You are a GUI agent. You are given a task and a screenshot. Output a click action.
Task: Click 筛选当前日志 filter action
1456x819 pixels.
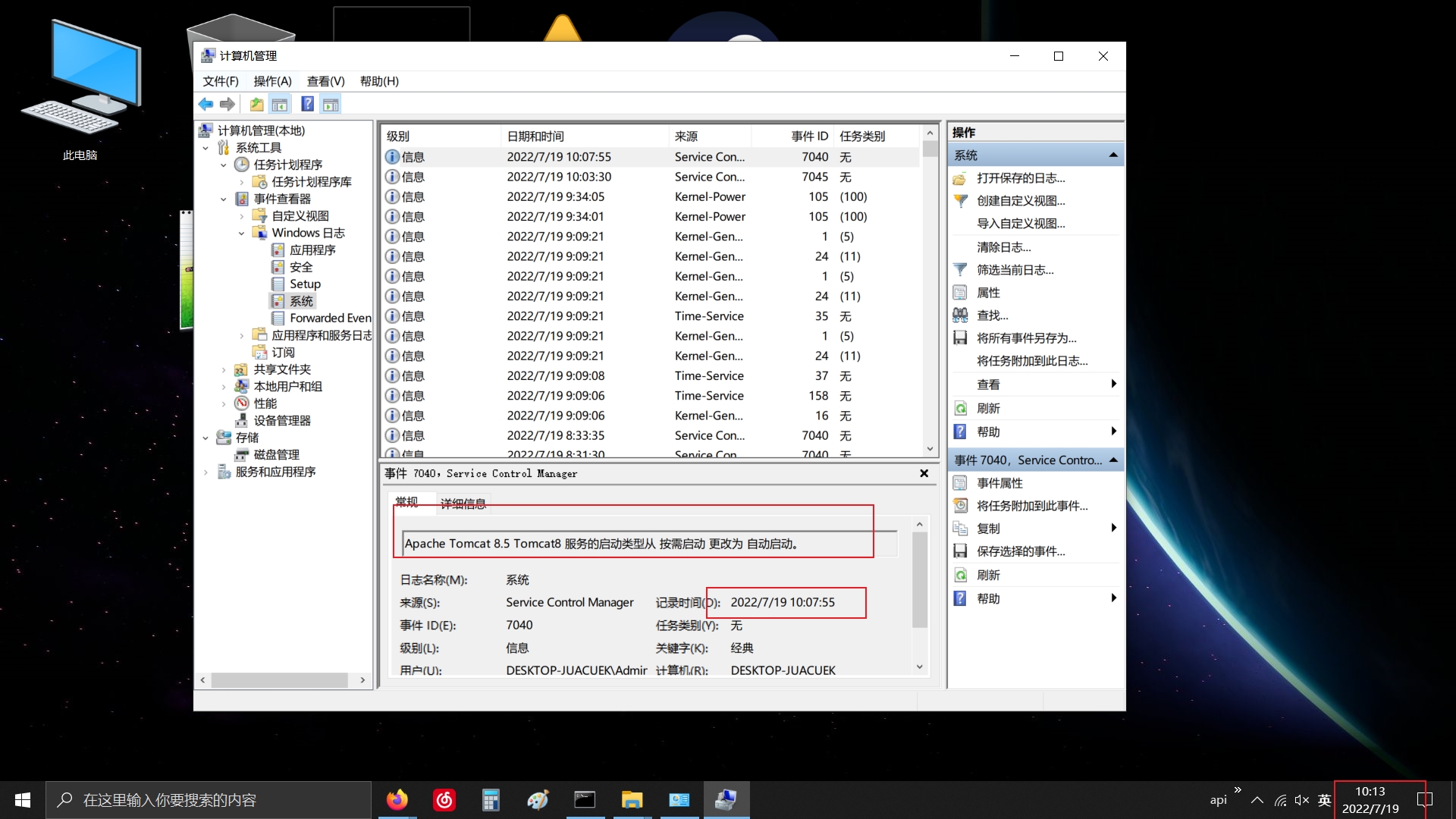click(1015, 270)
